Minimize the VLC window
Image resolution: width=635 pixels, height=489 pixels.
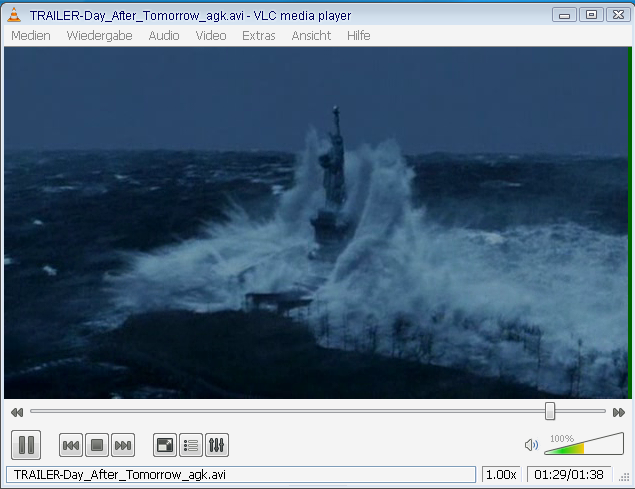click(x=564, y=15)
